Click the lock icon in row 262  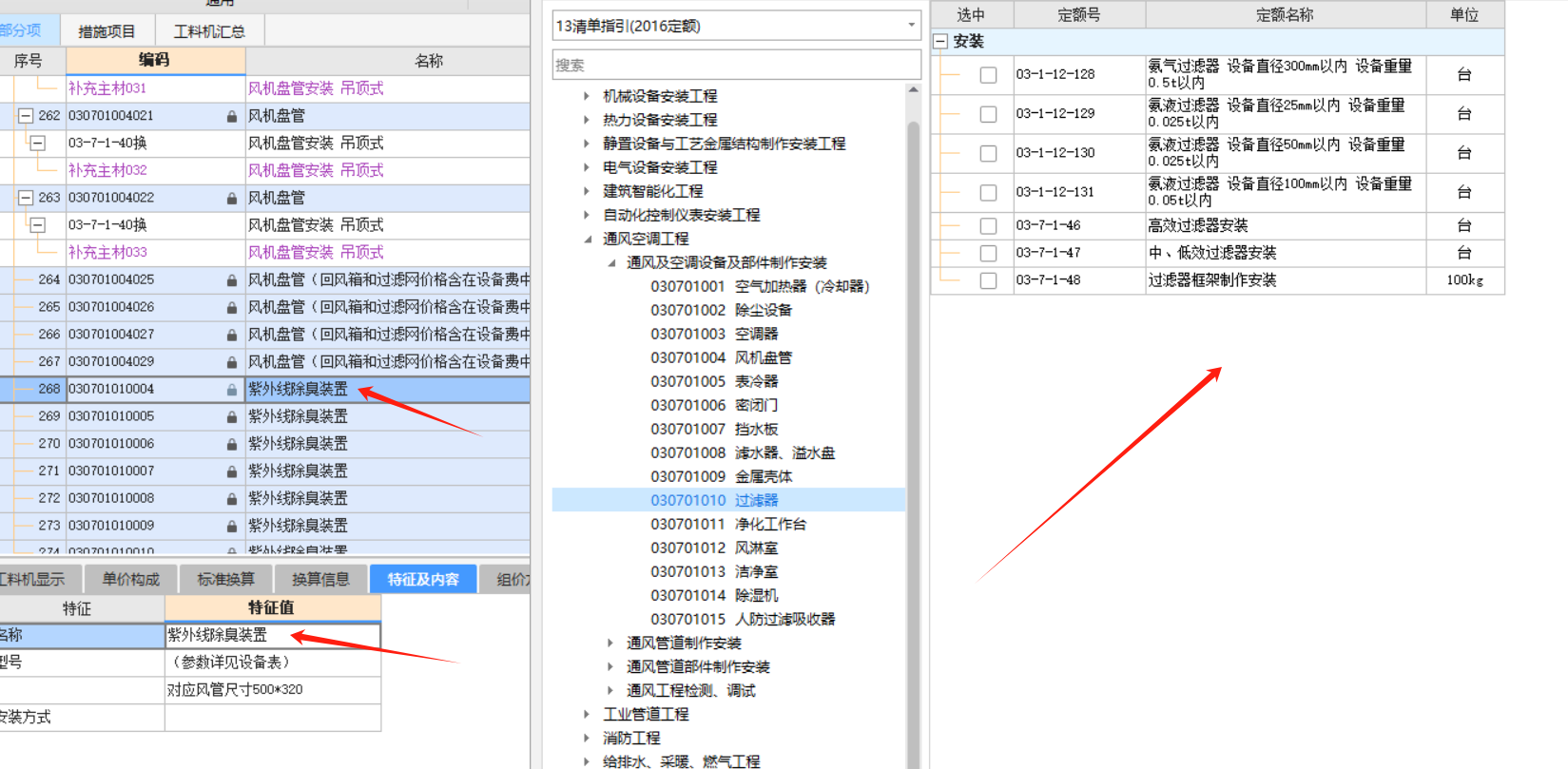point(231,116)
